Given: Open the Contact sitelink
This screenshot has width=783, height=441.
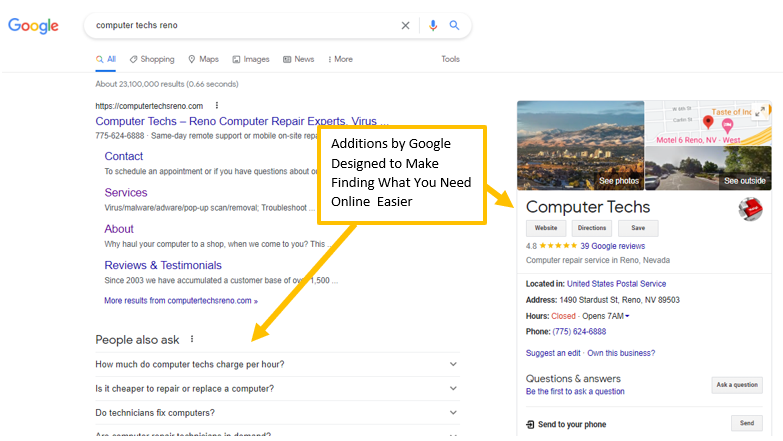Looking at the screenshot, I should (124, 156).
